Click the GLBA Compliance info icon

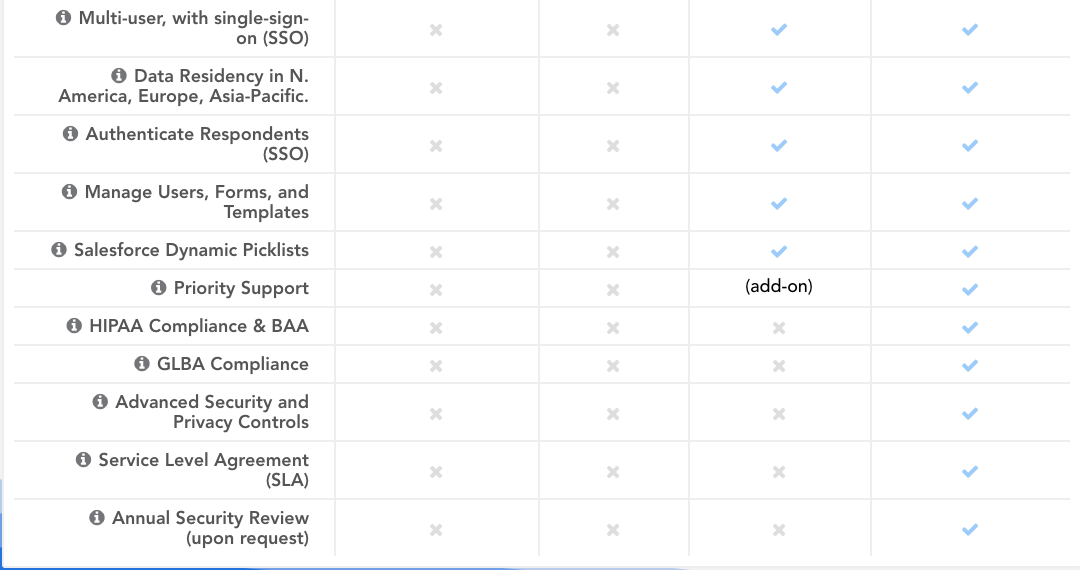[x=141, y=364]
